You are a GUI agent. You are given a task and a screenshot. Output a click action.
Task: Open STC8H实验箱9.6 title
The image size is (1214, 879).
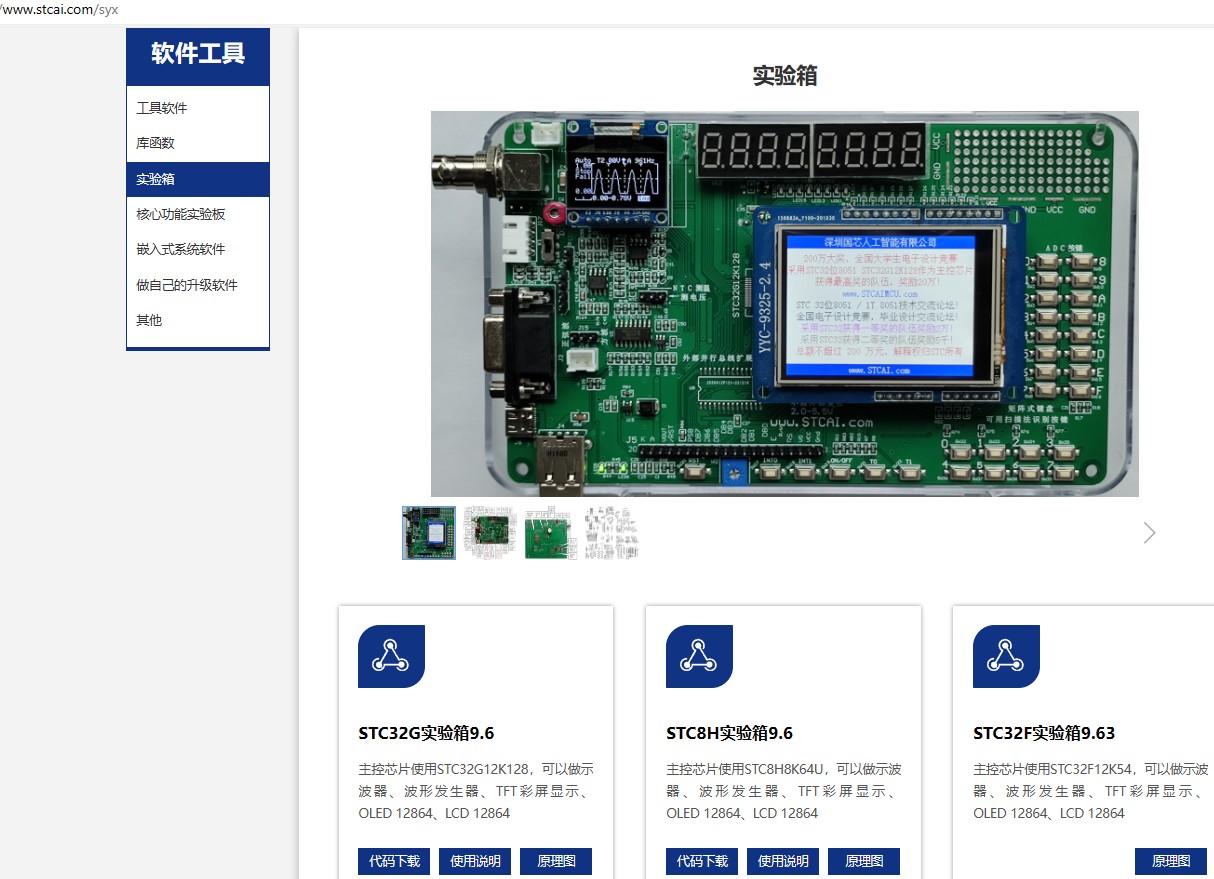(729, 733)
